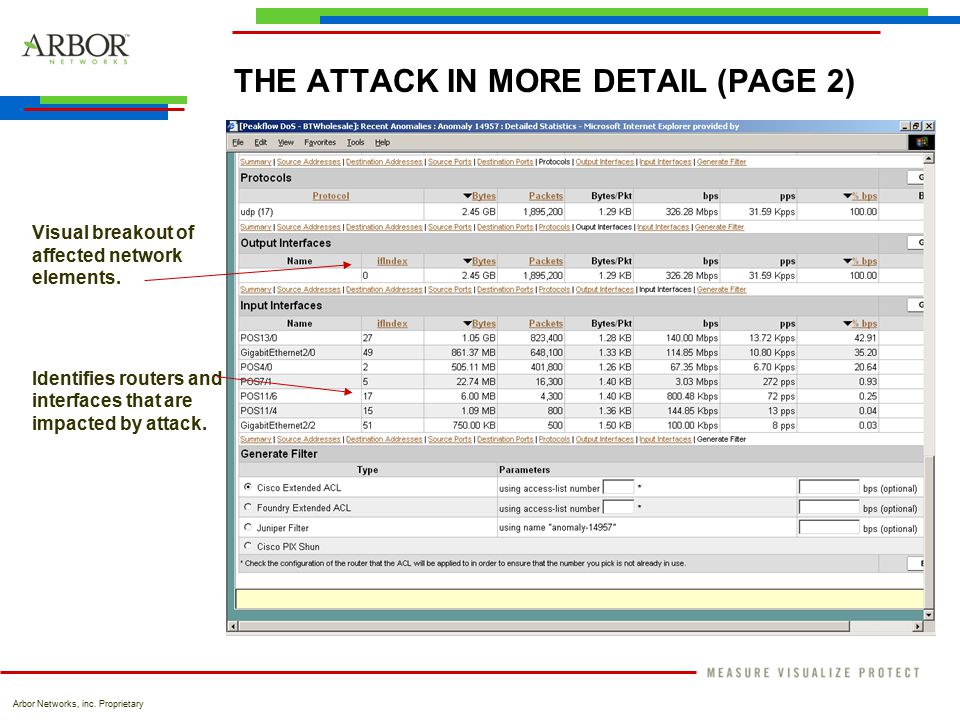Viewport: 960px width, 720px height.
Task: Open the Help menu
Action: (383, 142)
